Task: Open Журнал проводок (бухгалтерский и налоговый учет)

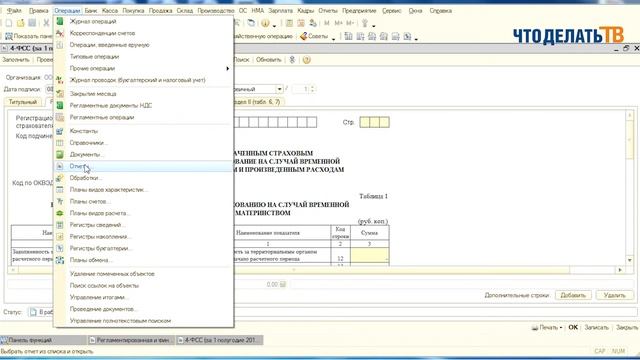Action: 137,80
